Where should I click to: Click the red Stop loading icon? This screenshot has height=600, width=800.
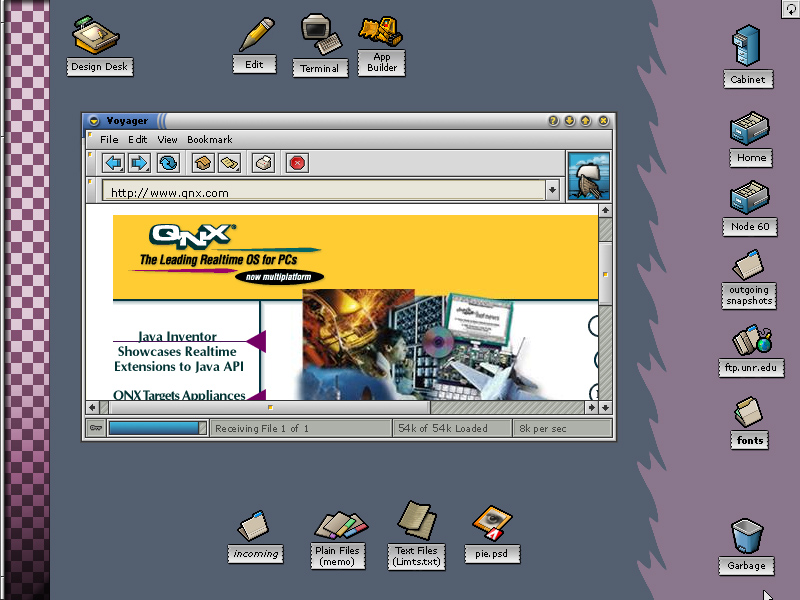tap(297, 163)
